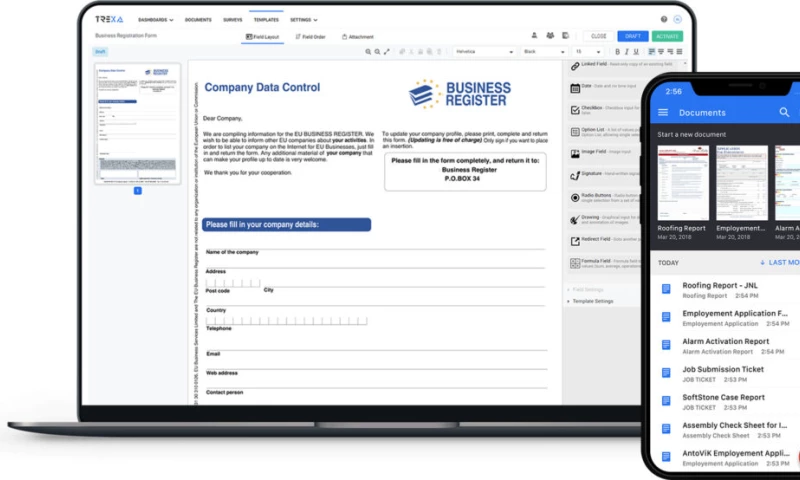Click the Close button
800x480 pixels.
pos(598,36)
